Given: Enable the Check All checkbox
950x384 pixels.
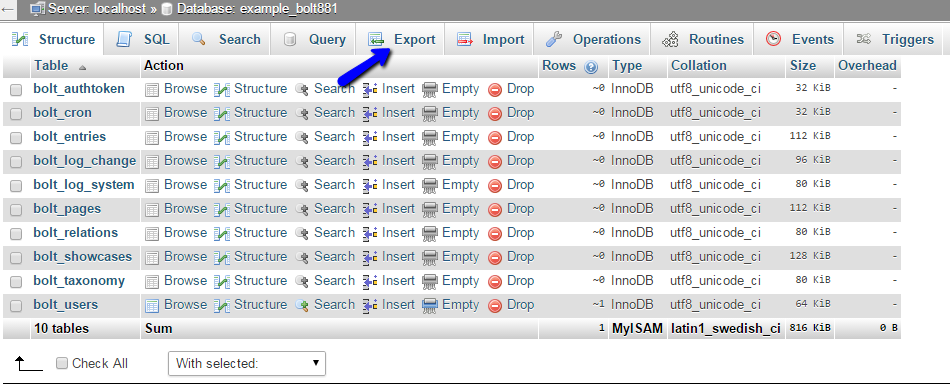Looking at the screenshot, I should (x=62, y=363).
